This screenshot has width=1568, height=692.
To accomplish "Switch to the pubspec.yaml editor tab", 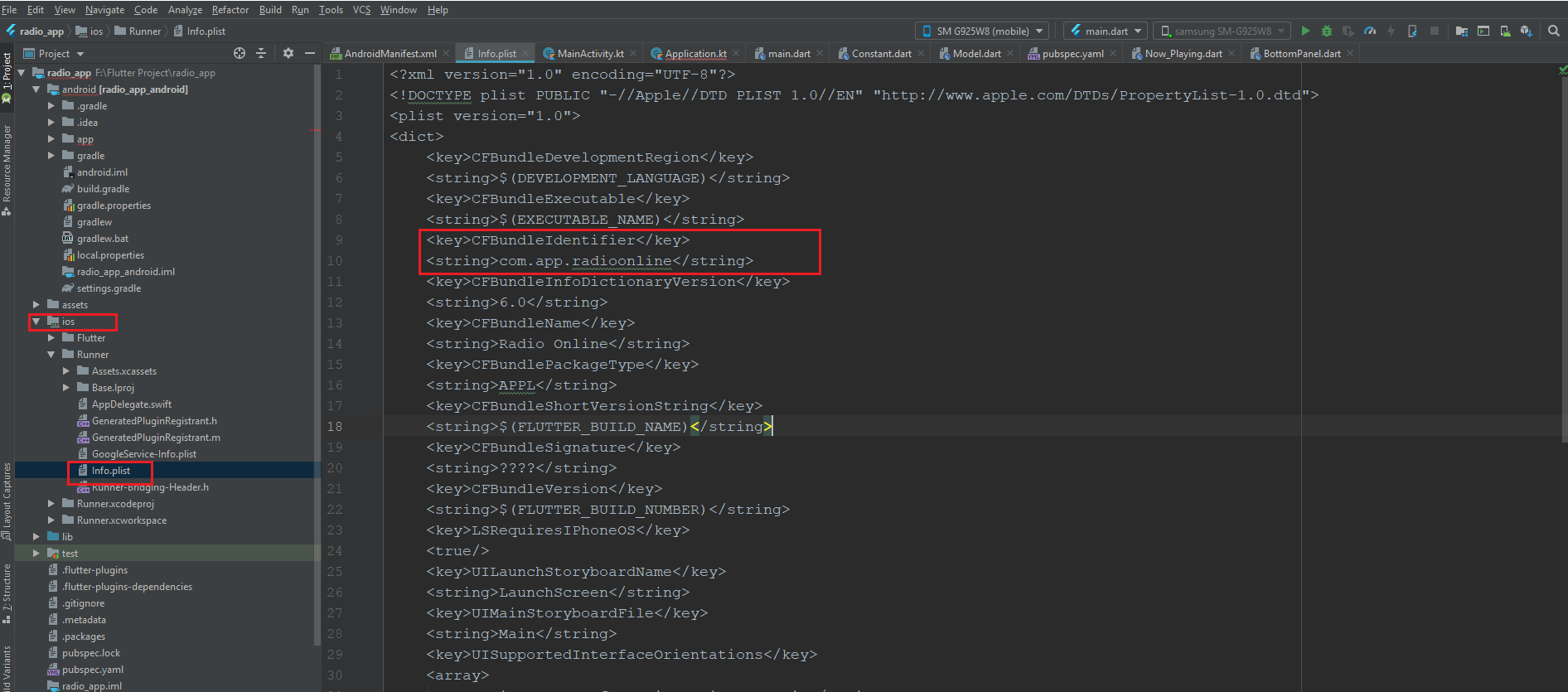I will point(1072,54).
